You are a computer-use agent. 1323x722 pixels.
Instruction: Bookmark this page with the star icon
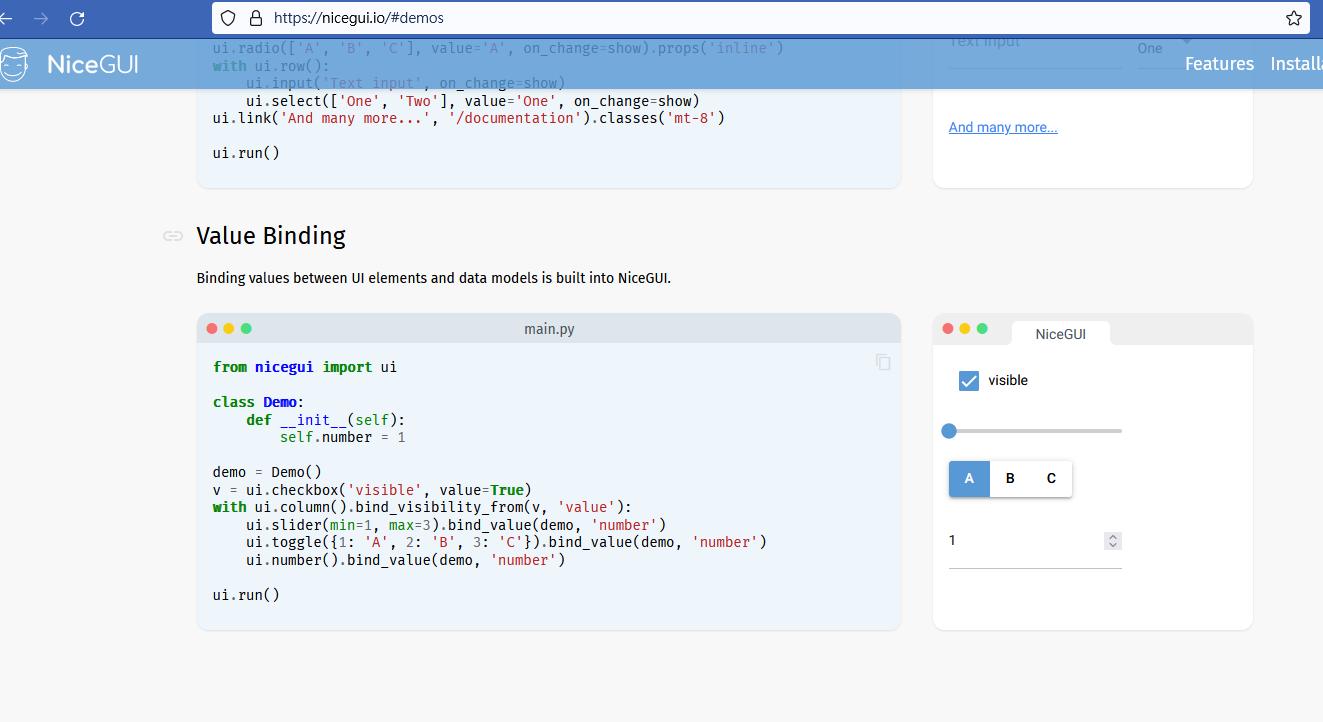(x=1294, y=18)
